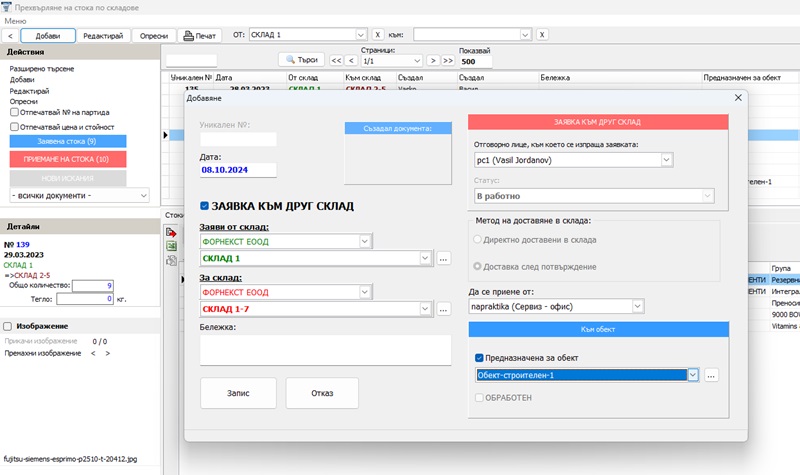This screenshot has height=475, width=800.
Task: Click the Показвай 500 field
Action: pyautogui.click(x=475, y=62)
